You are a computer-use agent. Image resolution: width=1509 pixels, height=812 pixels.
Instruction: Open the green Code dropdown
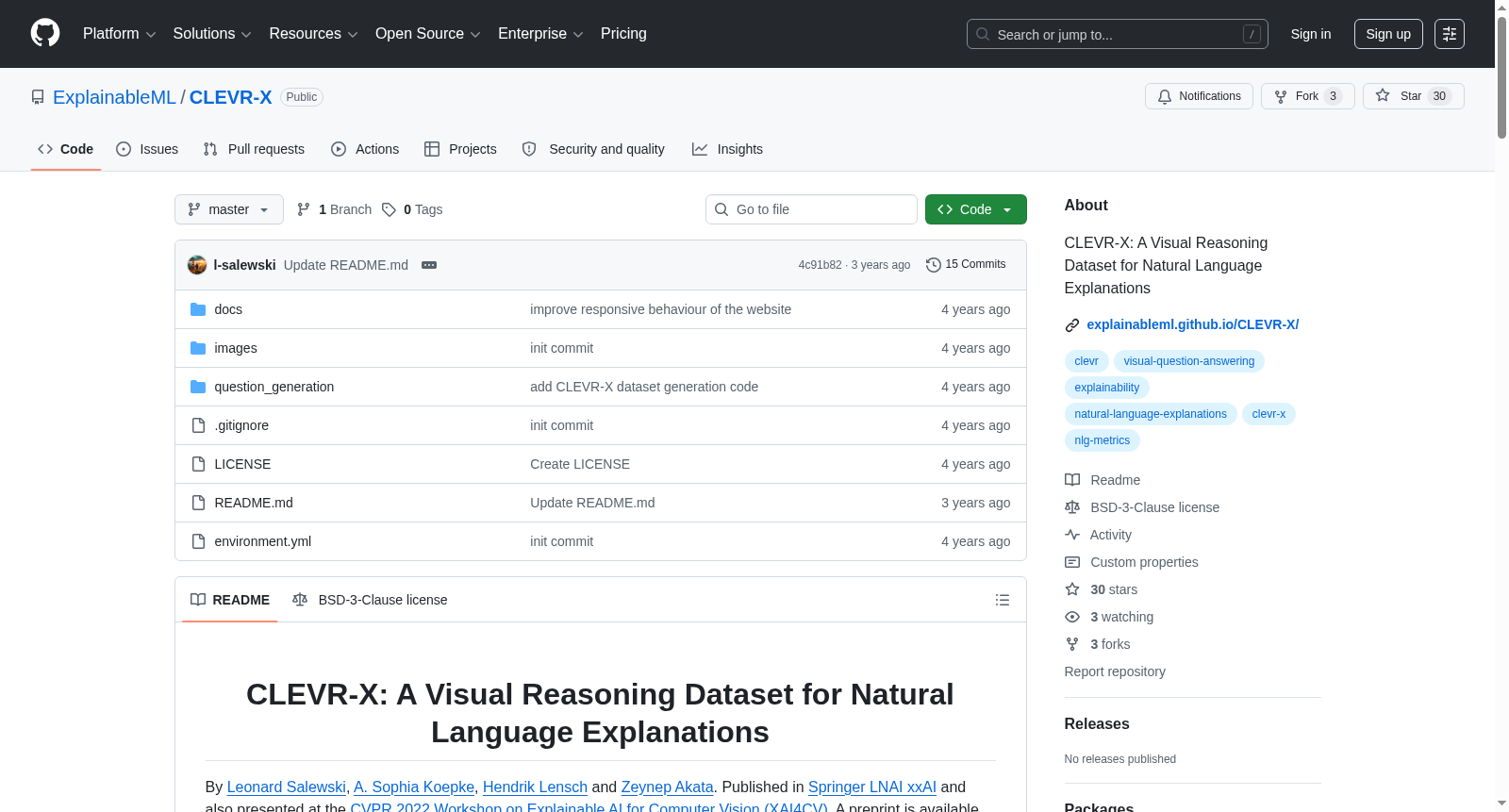976,209
